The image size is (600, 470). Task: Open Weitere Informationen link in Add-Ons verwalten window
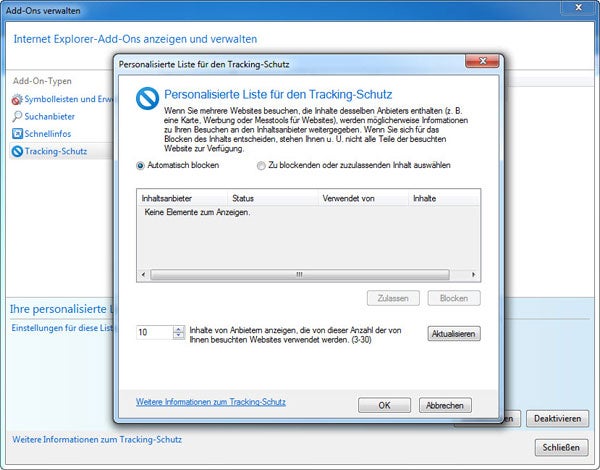tap(97, 439)
